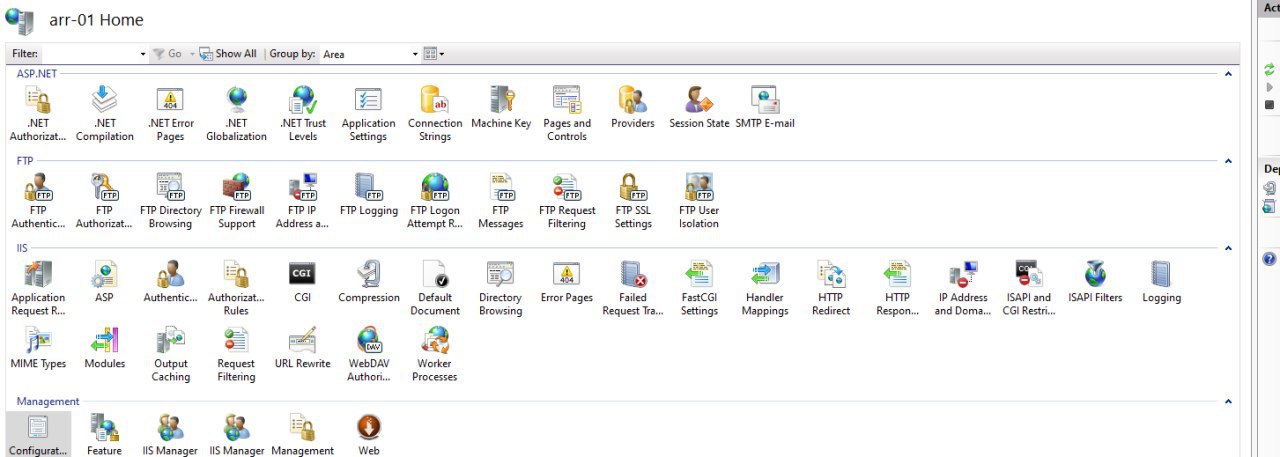This screenshot has width=1280, height=457.
Task: Open Handler Mappings feature
Action: coord(765,288)
